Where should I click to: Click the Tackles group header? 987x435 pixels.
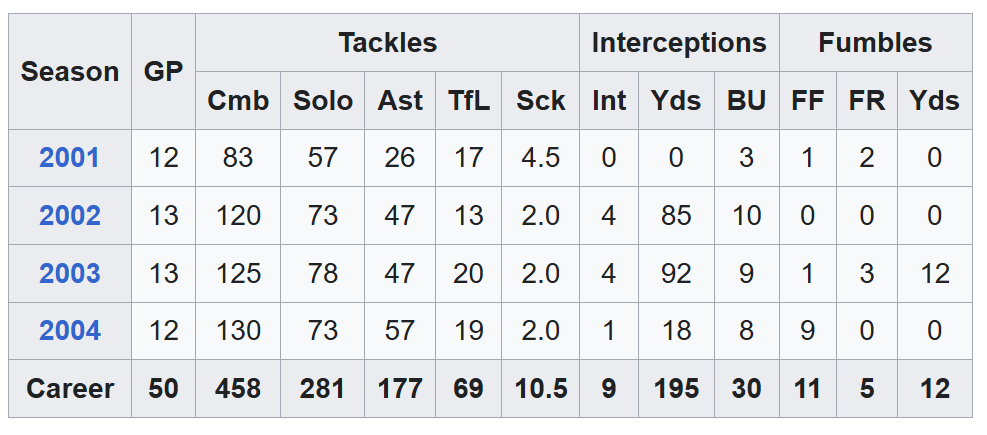point(387,43)
